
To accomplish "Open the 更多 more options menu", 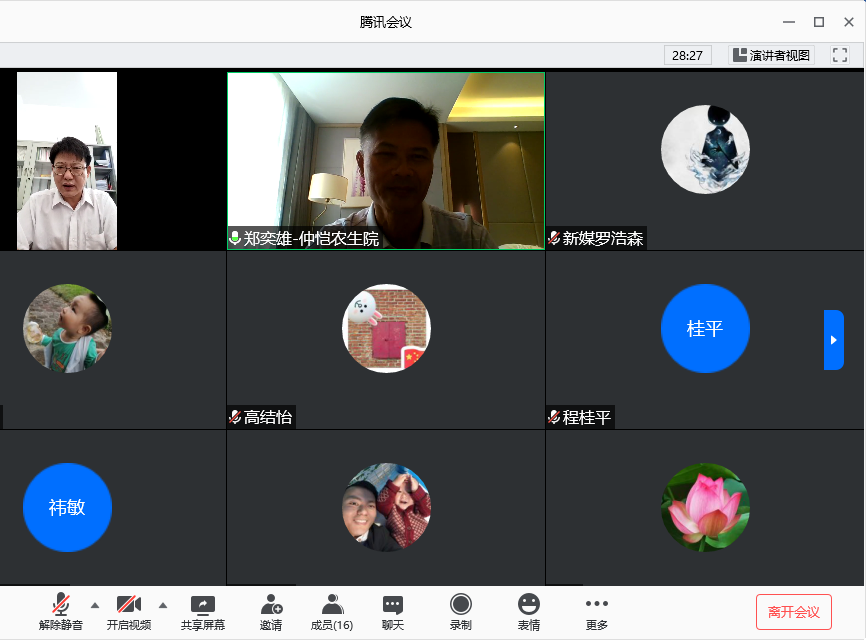I will 596,605.
